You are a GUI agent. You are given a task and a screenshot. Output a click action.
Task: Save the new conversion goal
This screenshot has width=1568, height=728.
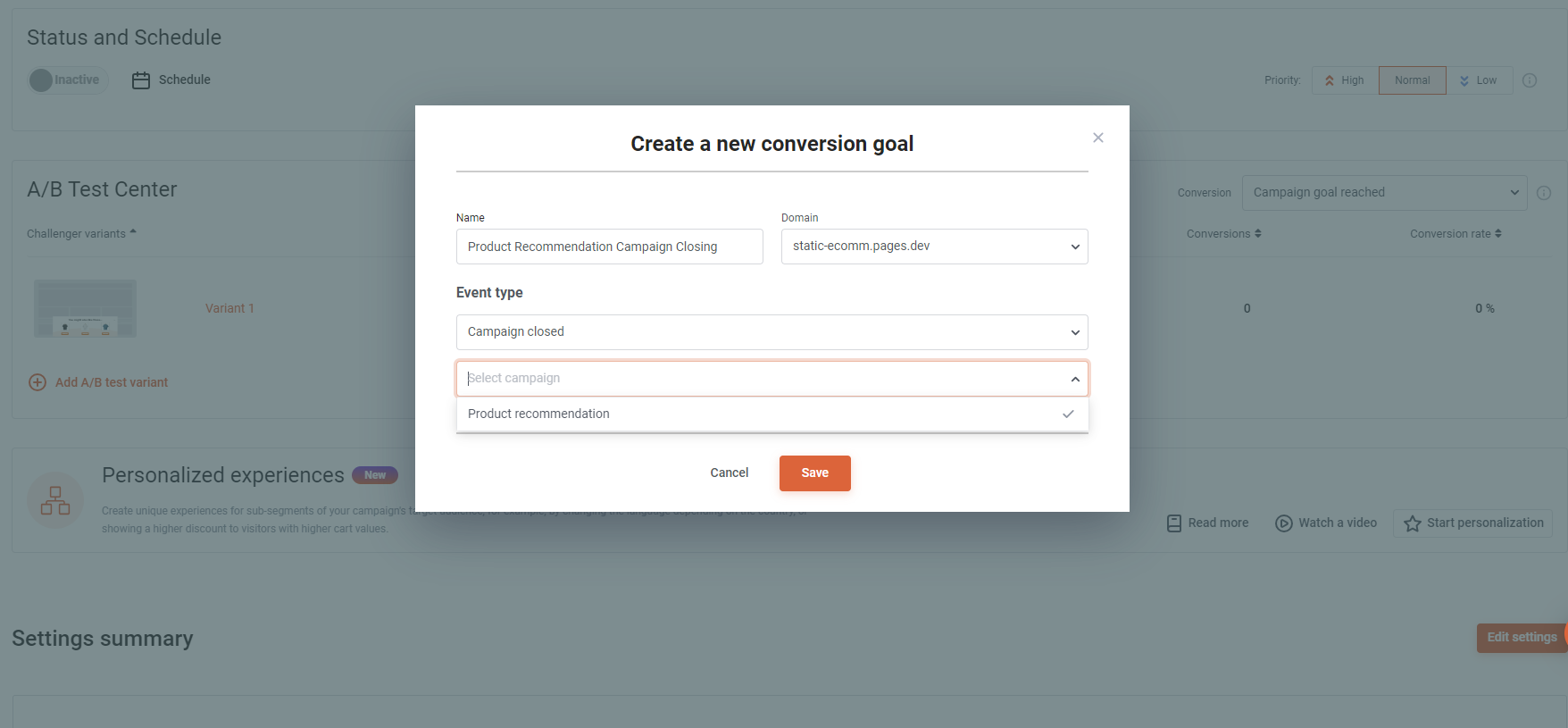(815, 473)
